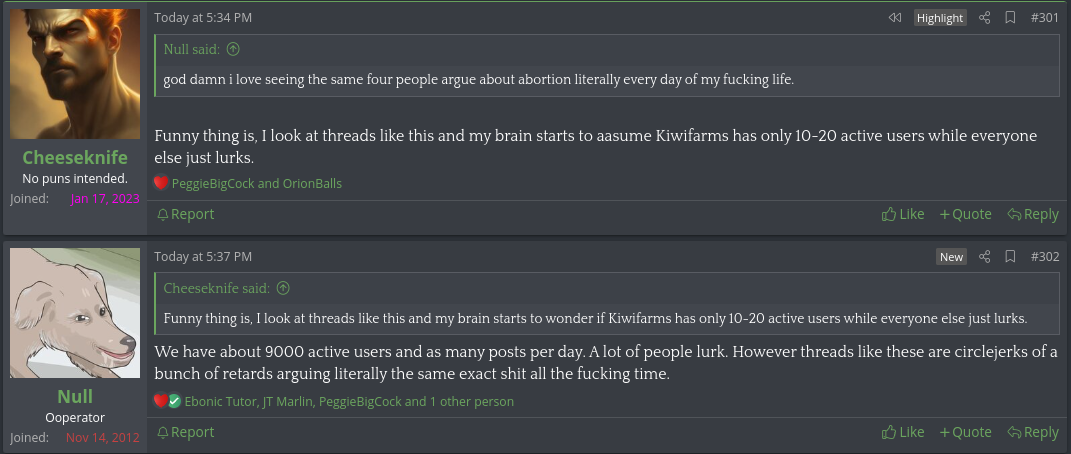Reply to Null's post
Viewport: 1071px width, 454px height.
[1033, 432]
